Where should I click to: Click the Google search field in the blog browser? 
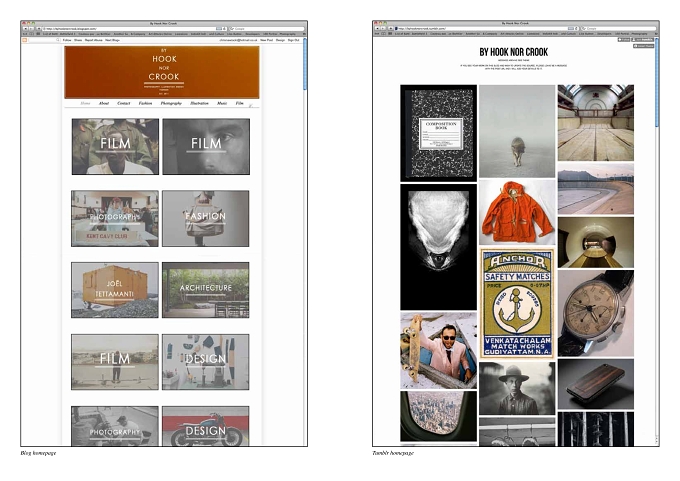(x=266, y=29)
